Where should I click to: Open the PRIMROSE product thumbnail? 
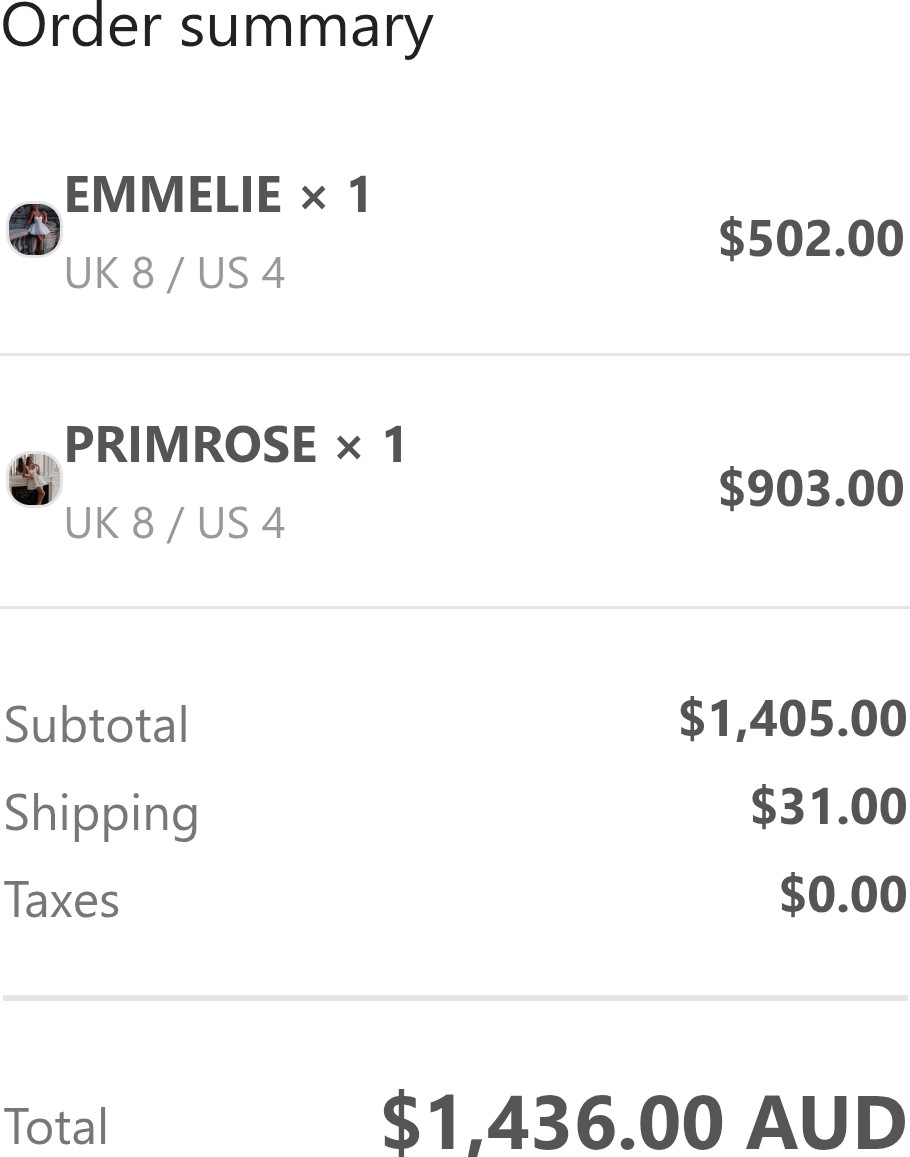(x=34, y=480)
